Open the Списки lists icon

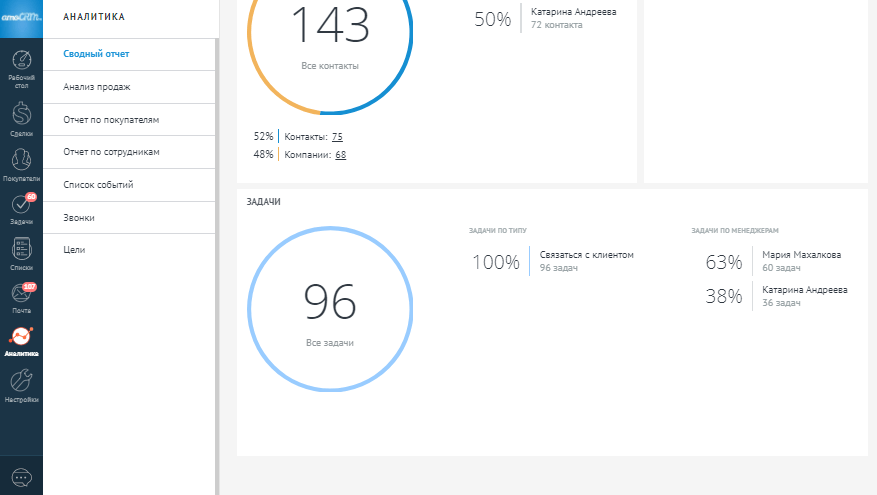21,254
